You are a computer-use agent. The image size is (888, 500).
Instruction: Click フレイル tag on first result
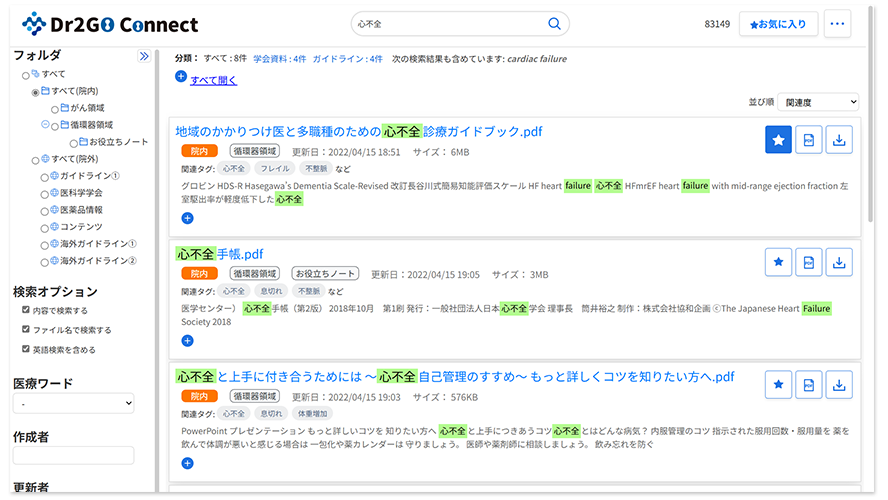point(275,169)
